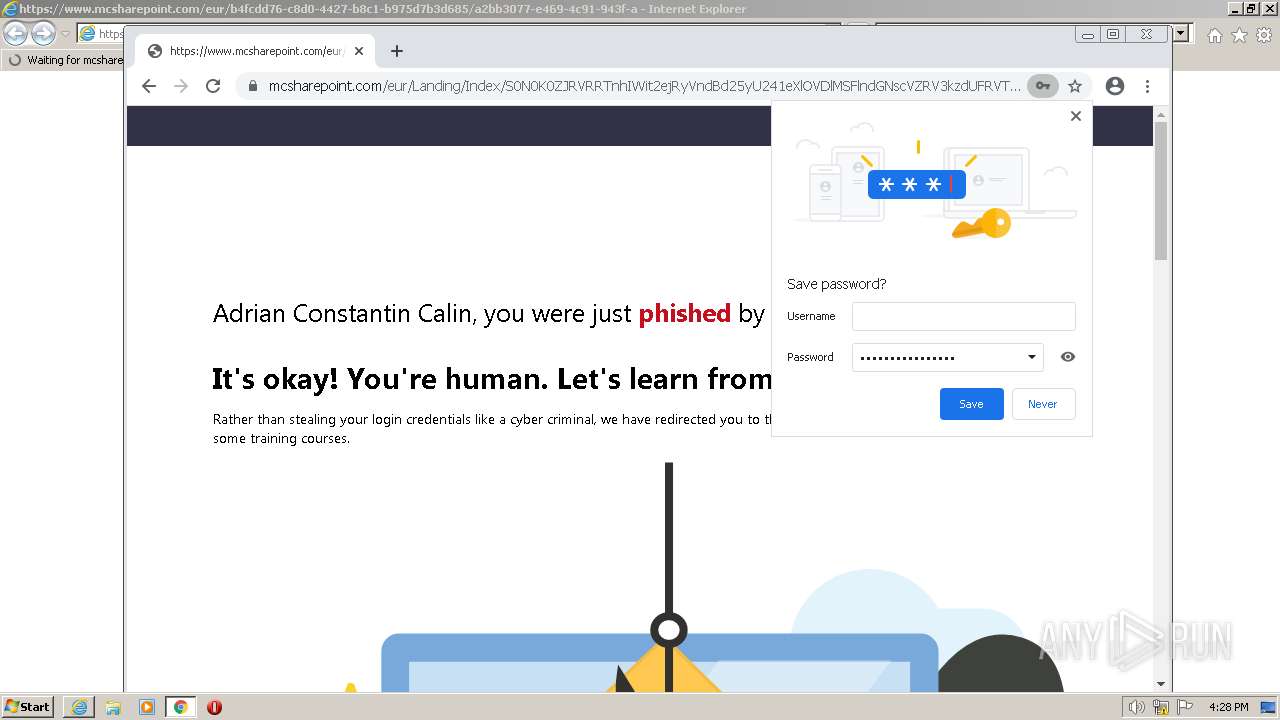Click the Username field in password popup
This screenshot has width=1280, height=720.
pos(964,316)
